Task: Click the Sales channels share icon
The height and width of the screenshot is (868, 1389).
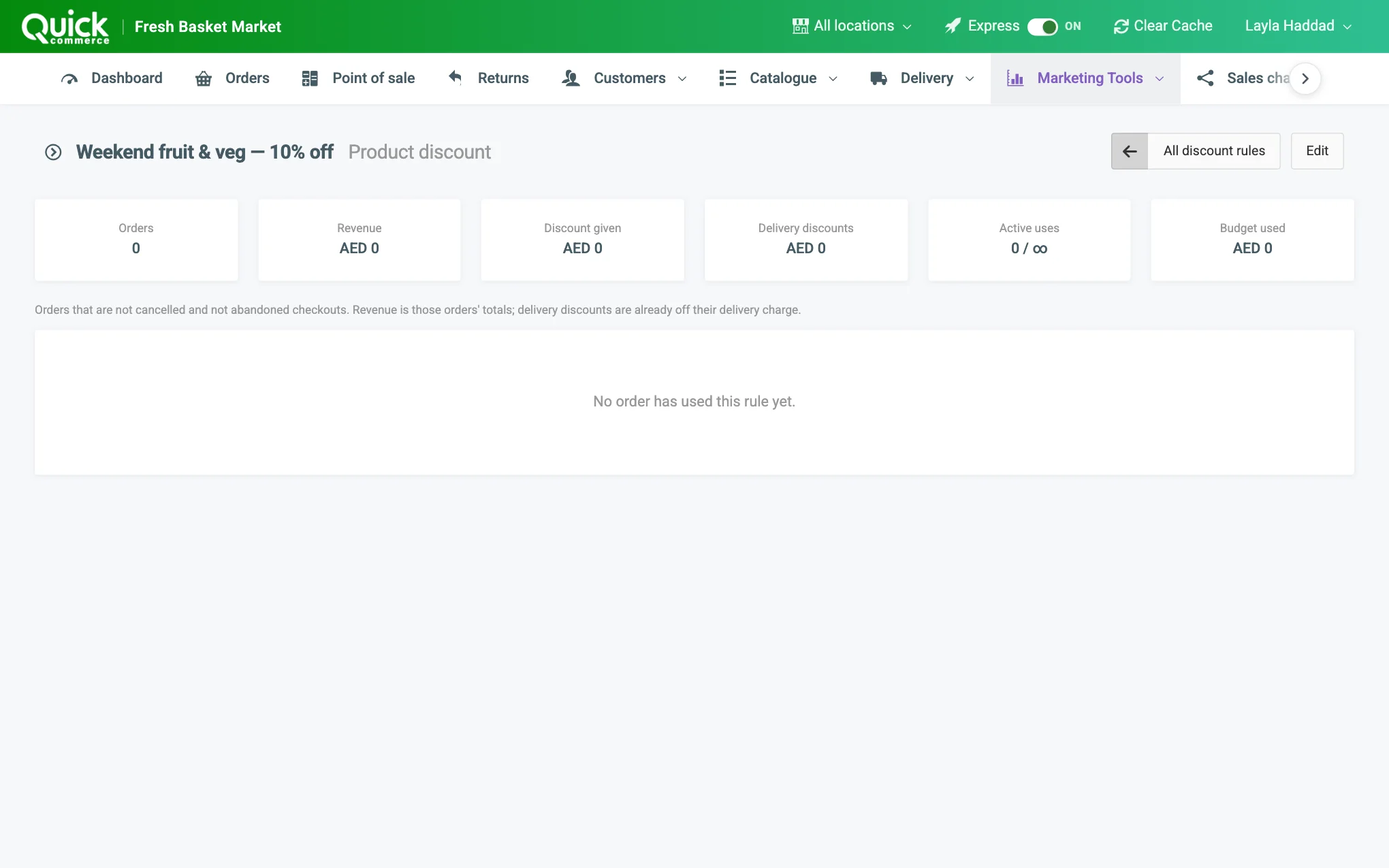Action: pos(1205,78)
